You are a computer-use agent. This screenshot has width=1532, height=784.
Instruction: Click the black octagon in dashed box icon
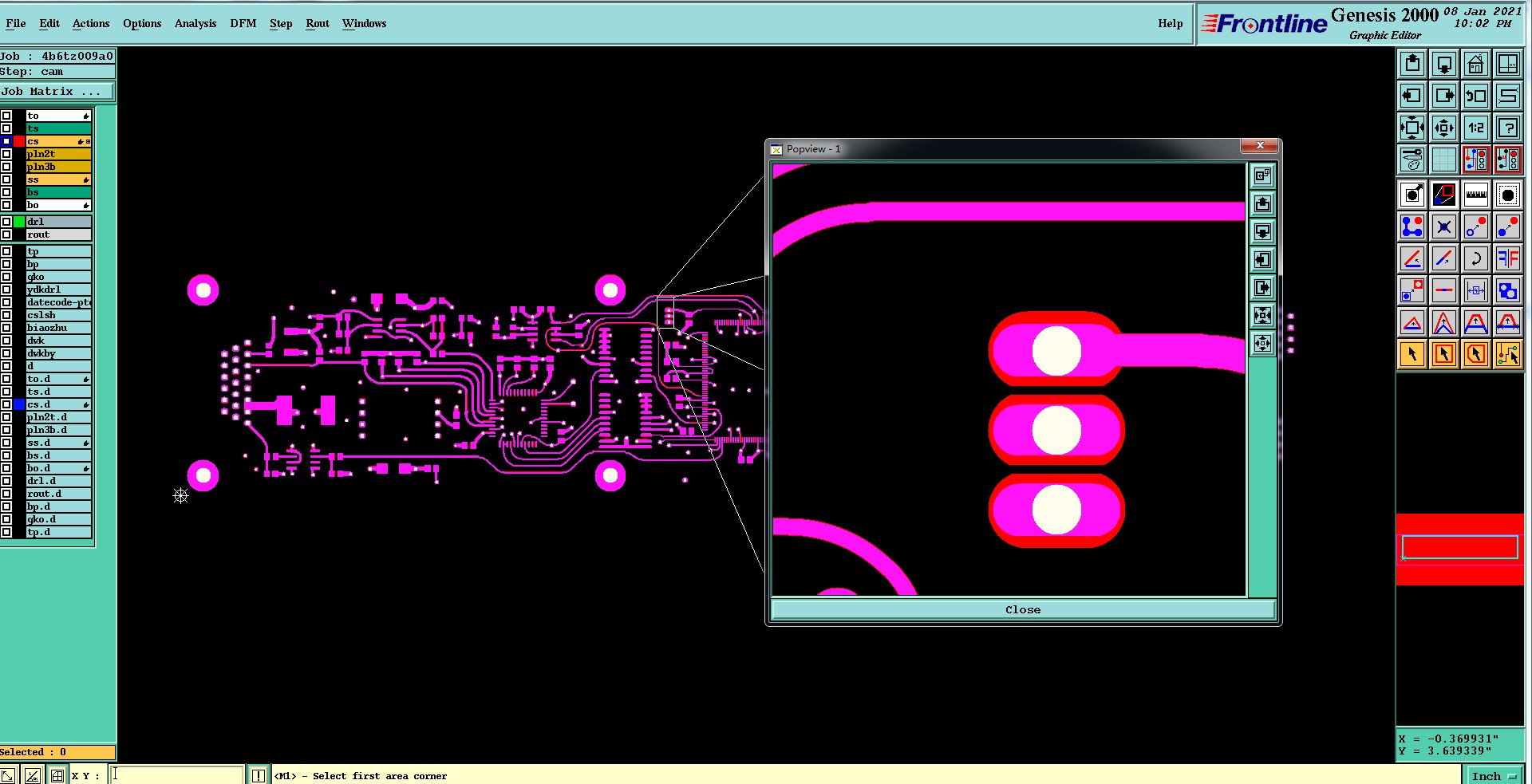pos(1508,195)
